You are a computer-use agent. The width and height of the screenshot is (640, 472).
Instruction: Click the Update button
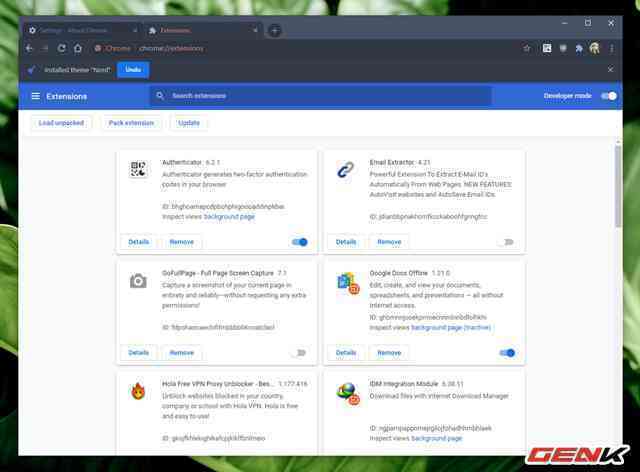(189, 123)
